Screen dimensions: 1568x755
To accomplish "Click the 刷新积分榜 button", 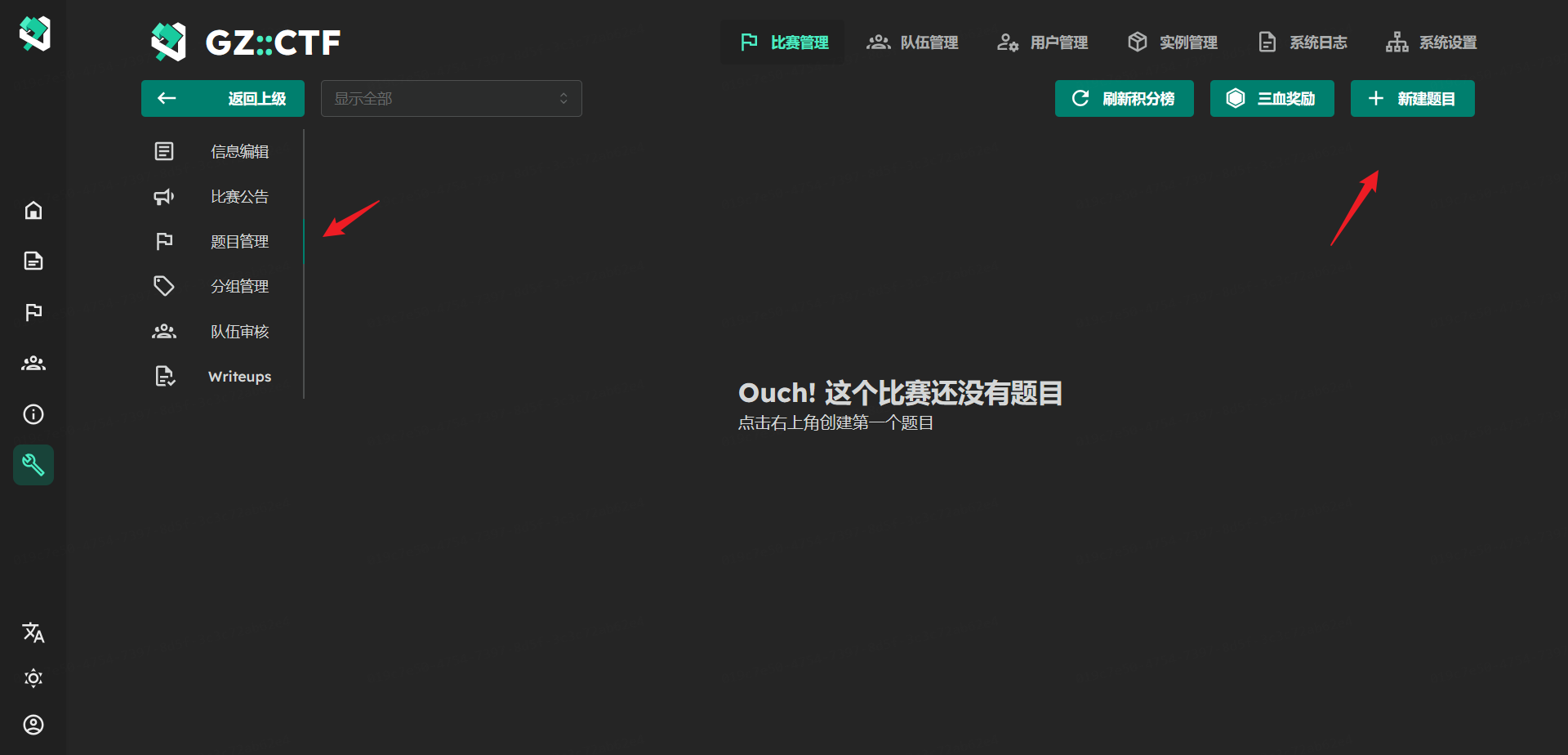I will pos(1124,99).
